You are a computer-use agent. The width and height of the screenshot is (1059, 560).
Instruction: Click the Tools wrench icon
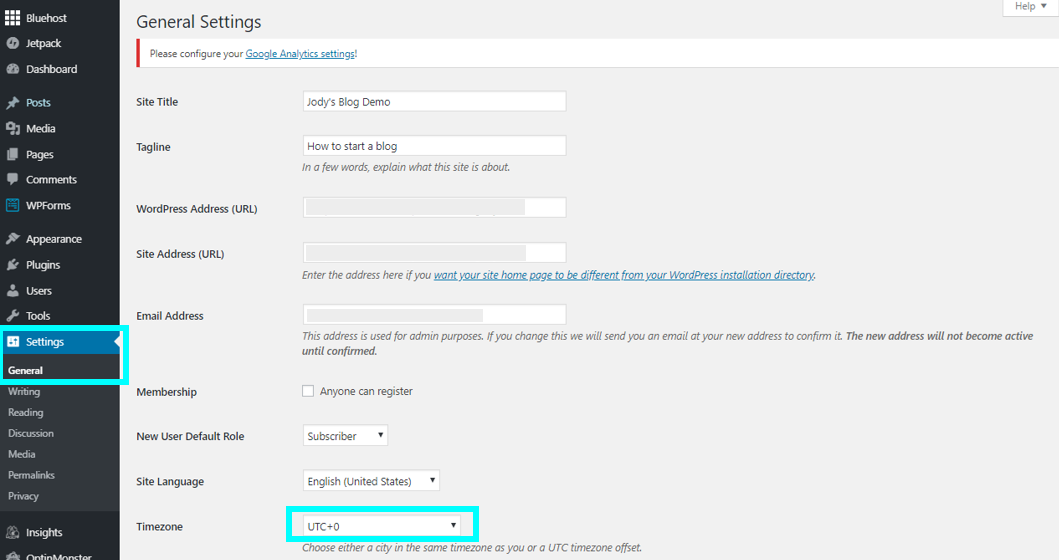tap(12, 315)
